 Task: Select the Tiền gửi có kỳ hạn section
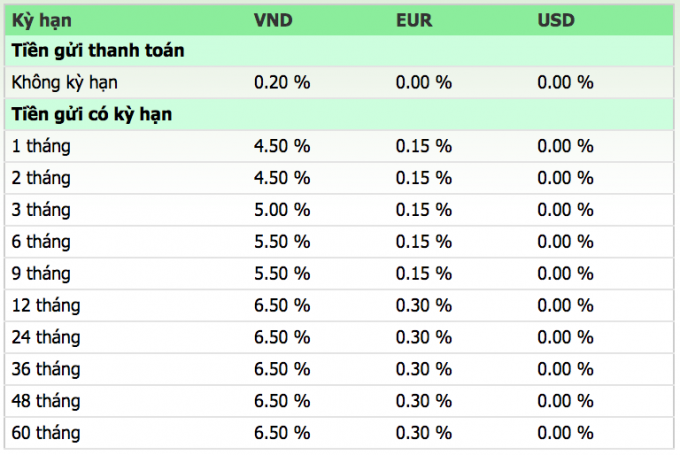click(x=92, y=114)
